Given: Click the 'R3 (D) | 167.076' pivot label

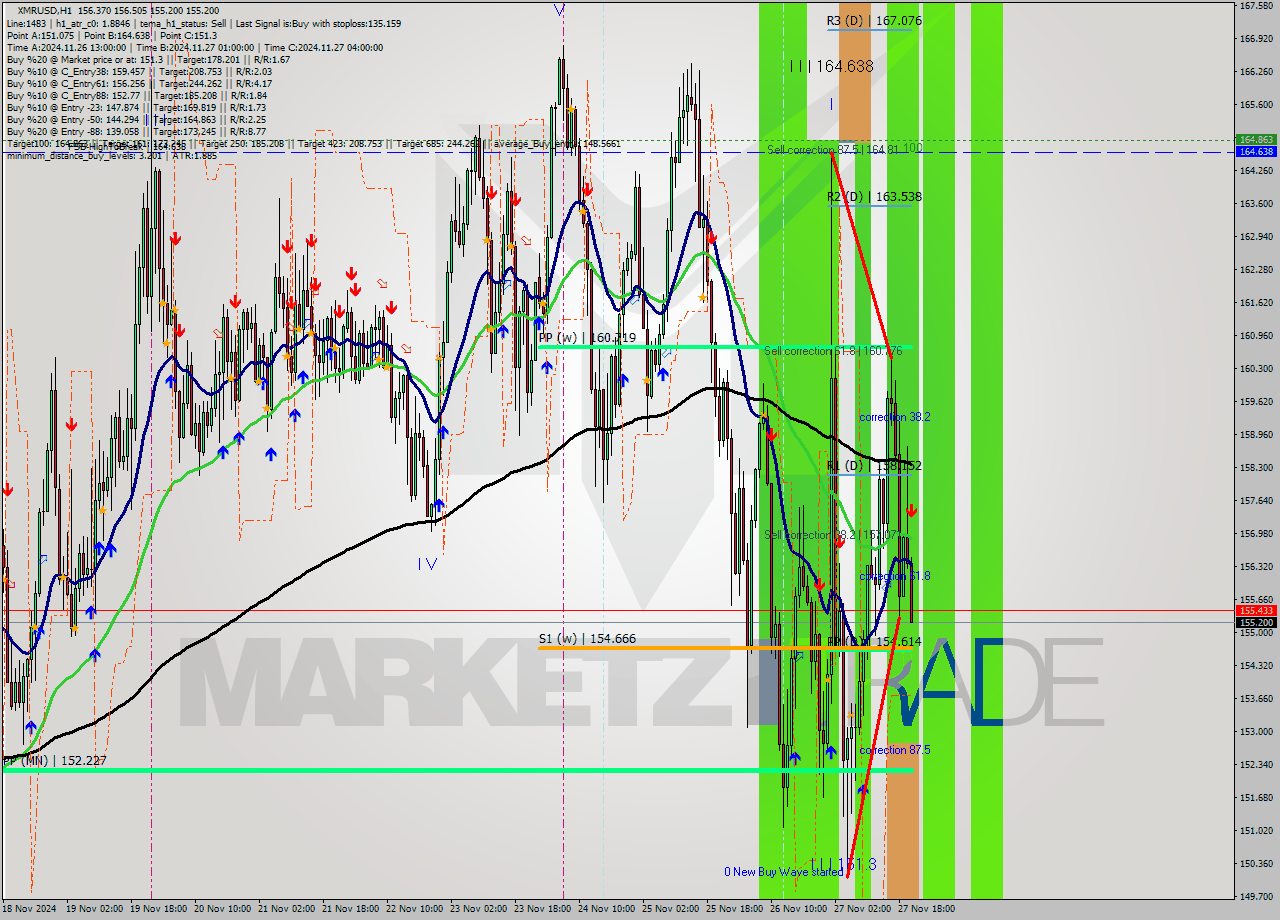Looking at the screenshot, I should click(x=874, y=20).
